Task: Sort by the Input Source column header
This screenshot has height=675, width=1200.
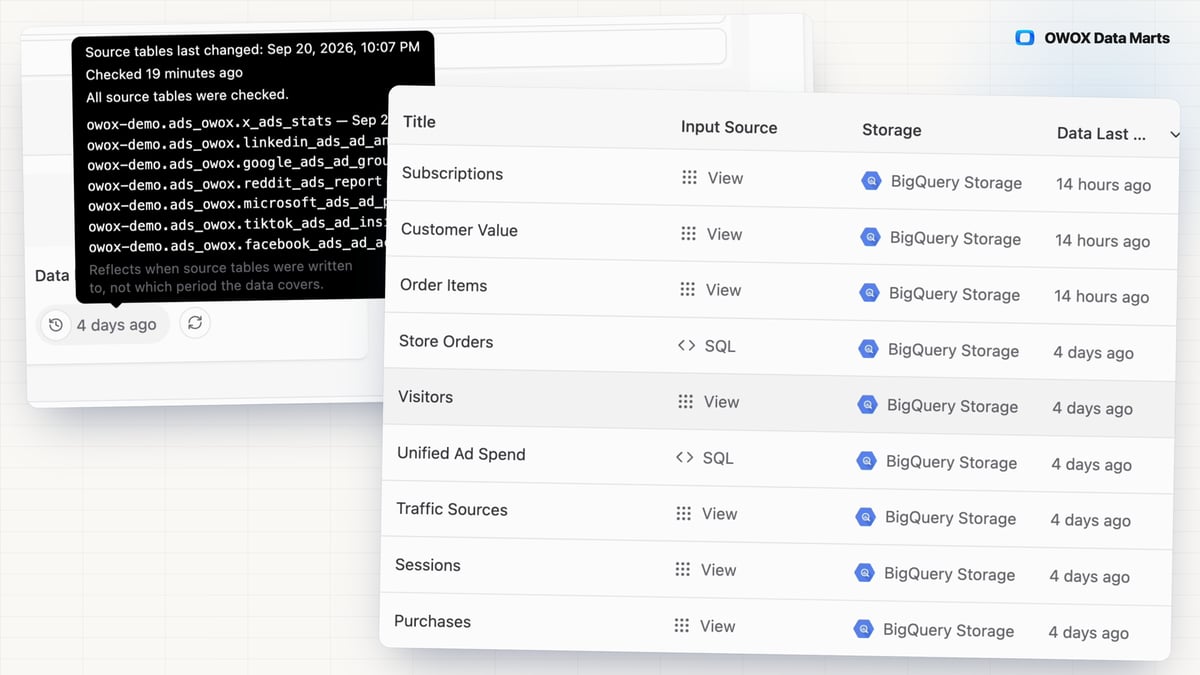Action: (729, 127)
